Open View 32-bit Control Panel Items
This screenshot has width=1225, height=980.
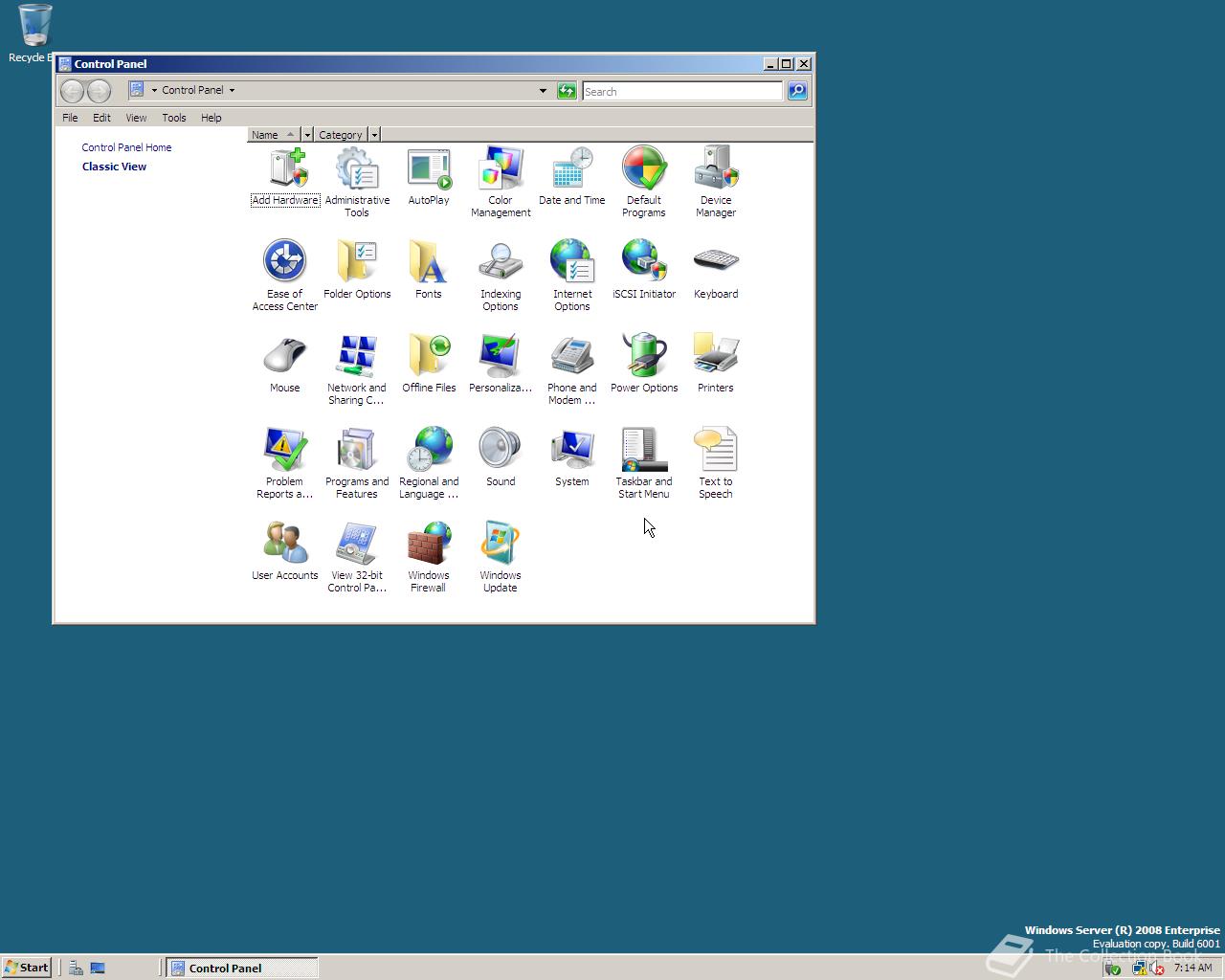click(357, 557)
